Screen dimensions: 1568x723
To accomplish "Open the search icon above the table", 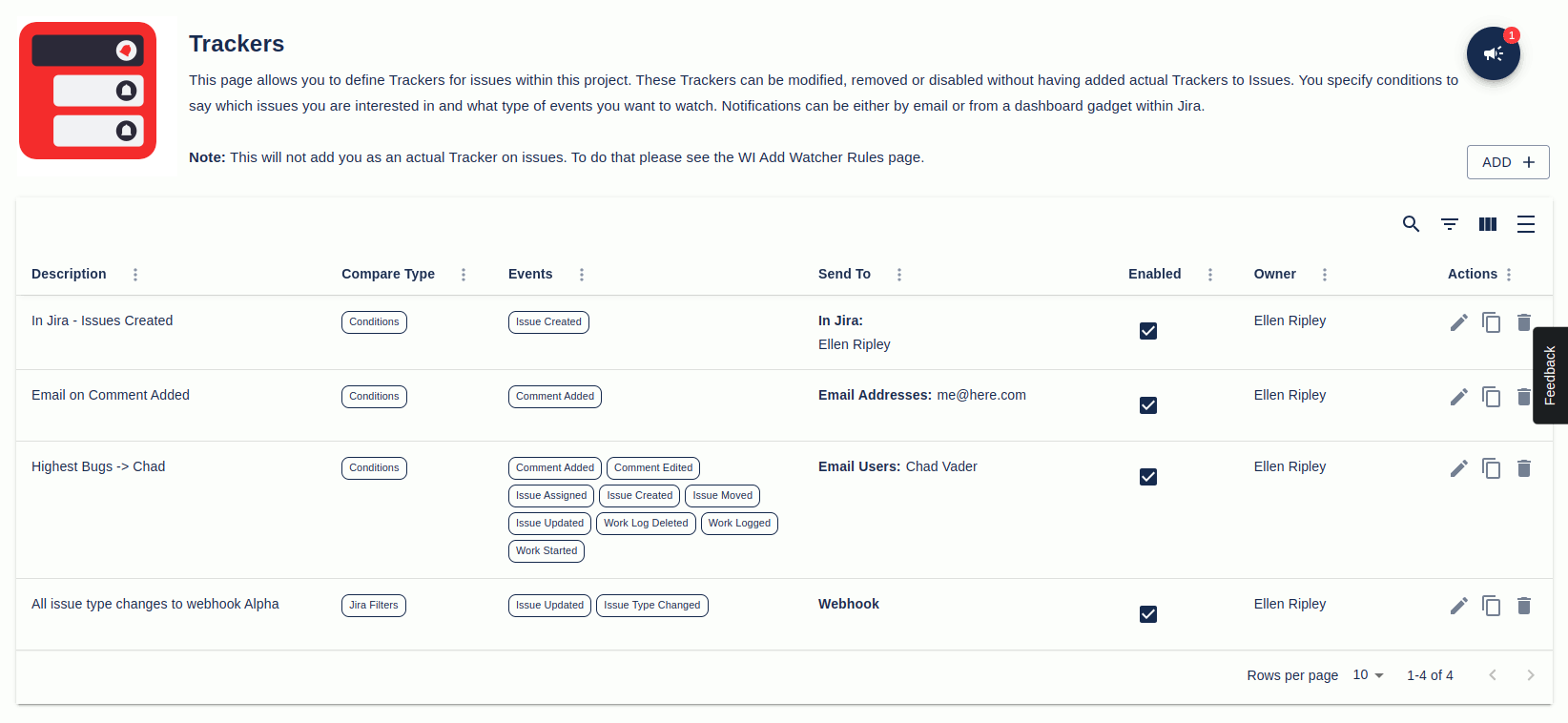I will point(1412,224).
